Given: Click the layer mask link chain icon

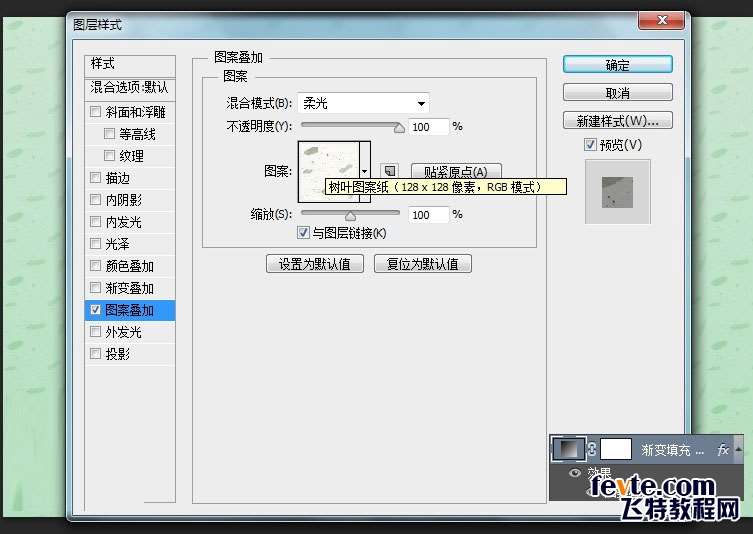Looking at the screenshot, I should [592, 449].
